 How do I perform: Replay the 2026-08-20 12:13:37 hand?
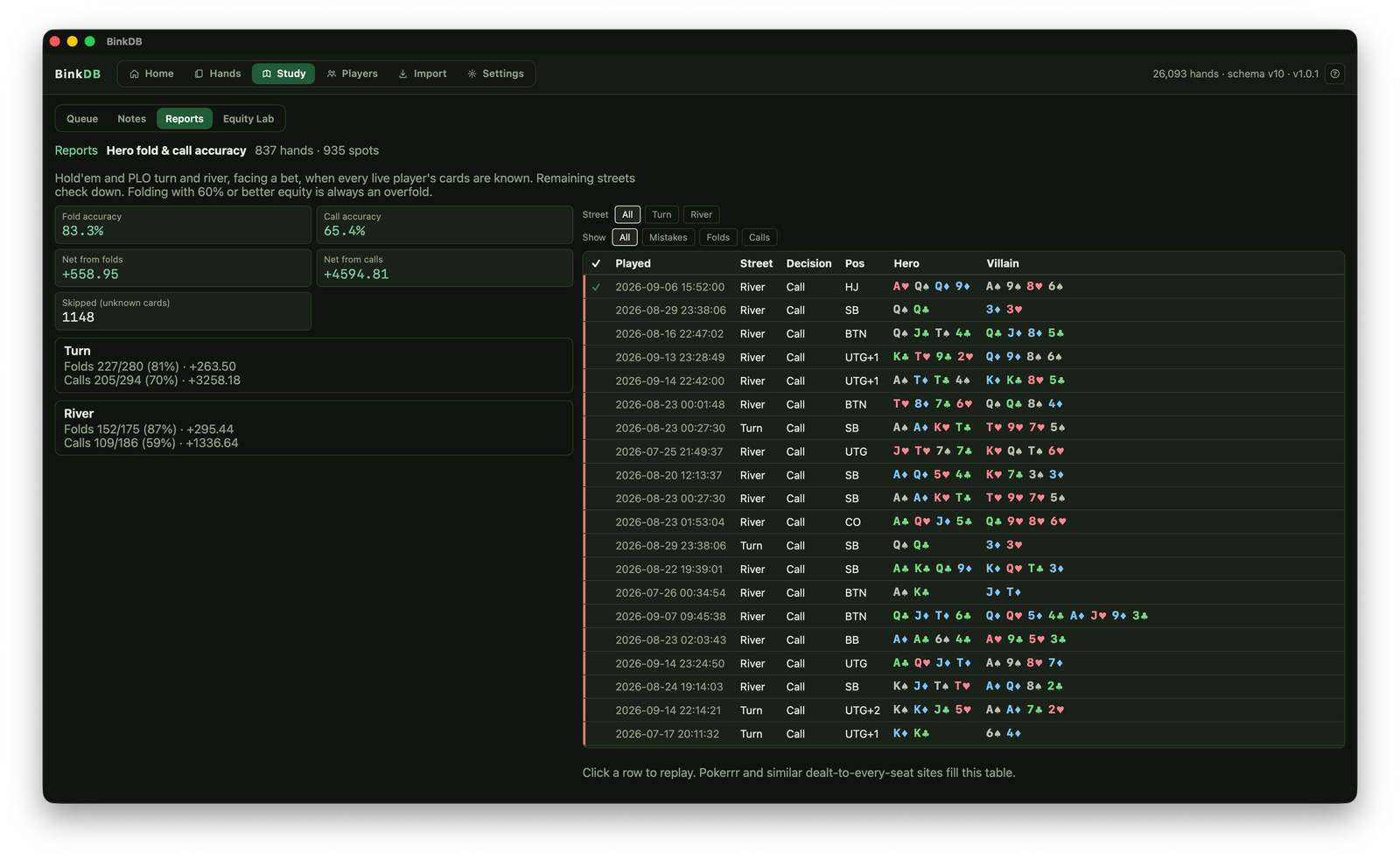tap(963, 476)
